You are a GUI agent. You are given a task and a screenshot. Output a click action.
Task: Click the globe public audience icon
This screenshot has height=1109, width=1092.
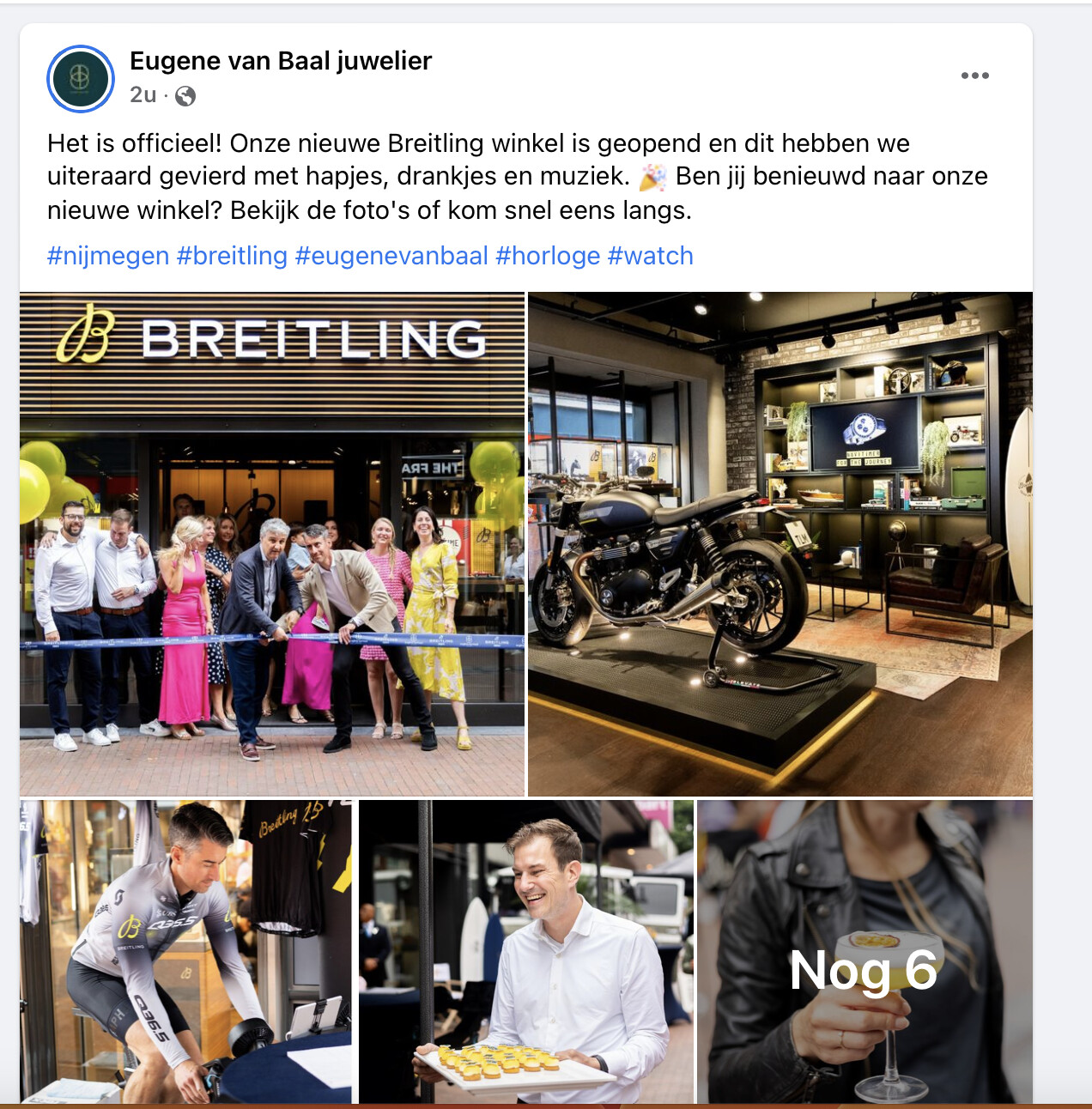(x=185, y=96)
